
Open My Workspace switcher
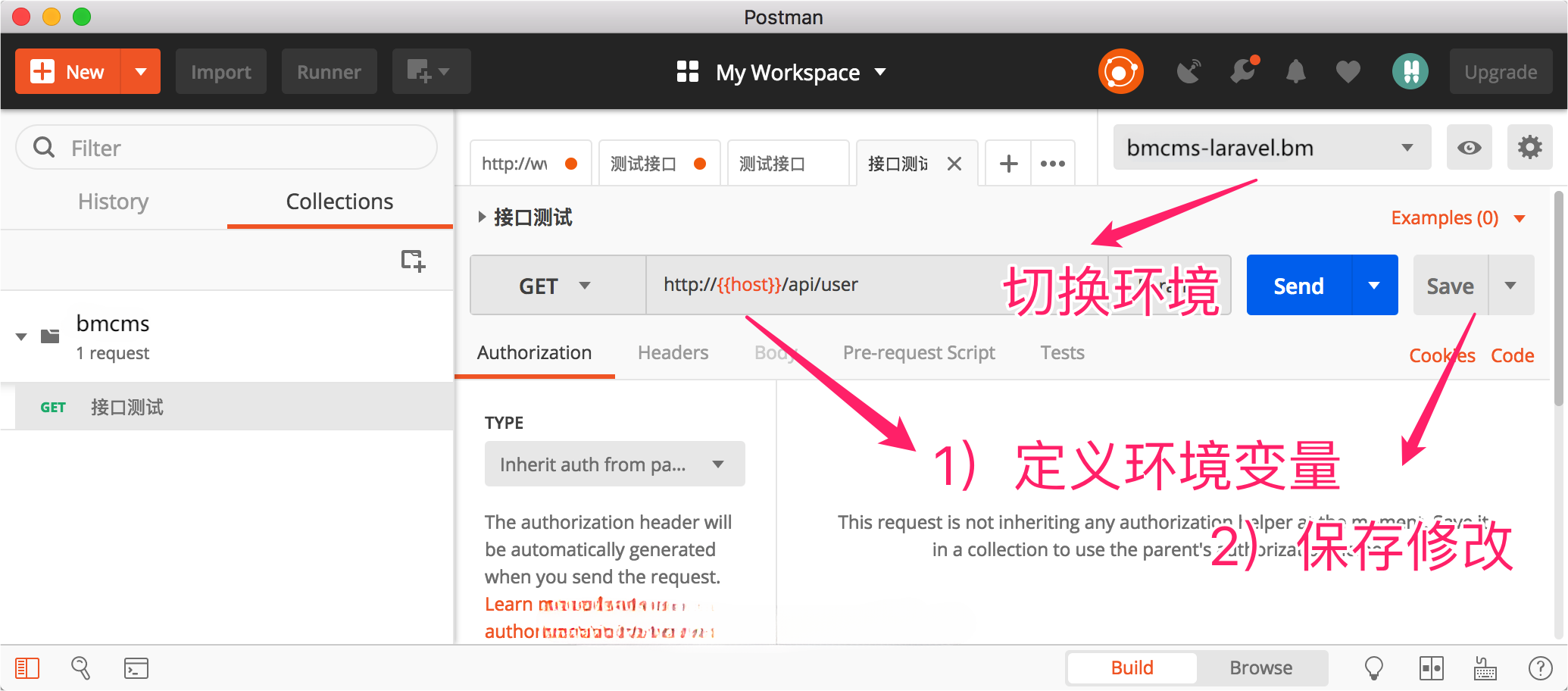[x=782, y=72]
